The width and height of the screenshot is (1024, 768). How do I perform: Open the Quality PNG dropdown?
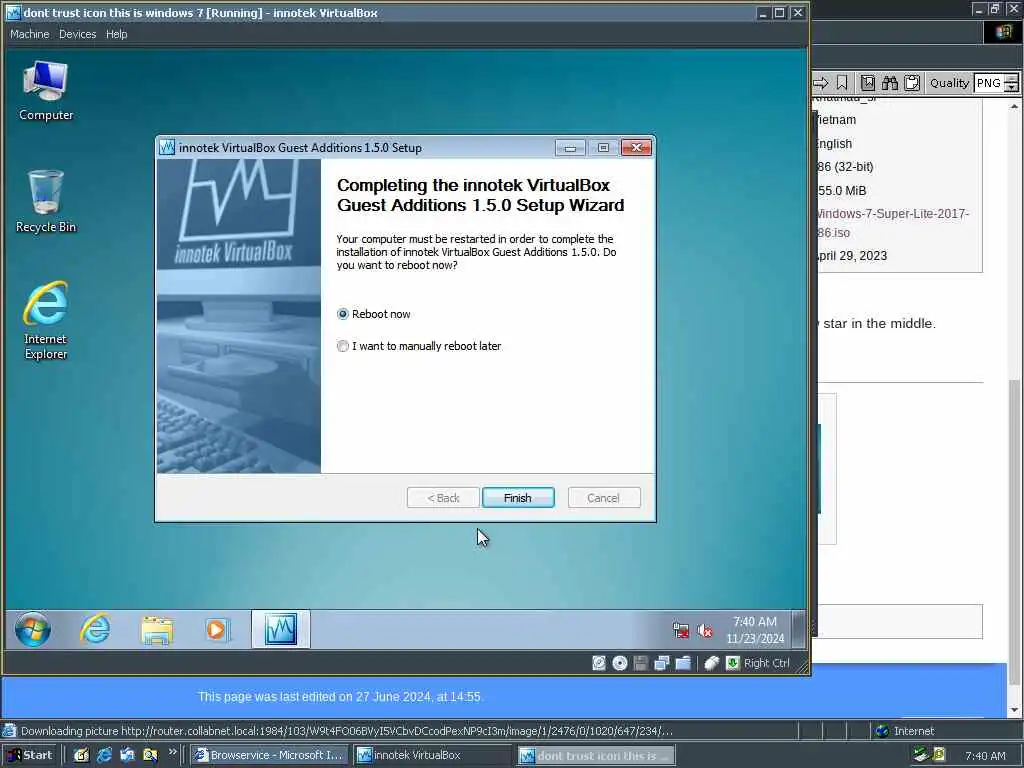click(x=1011, y=83)
